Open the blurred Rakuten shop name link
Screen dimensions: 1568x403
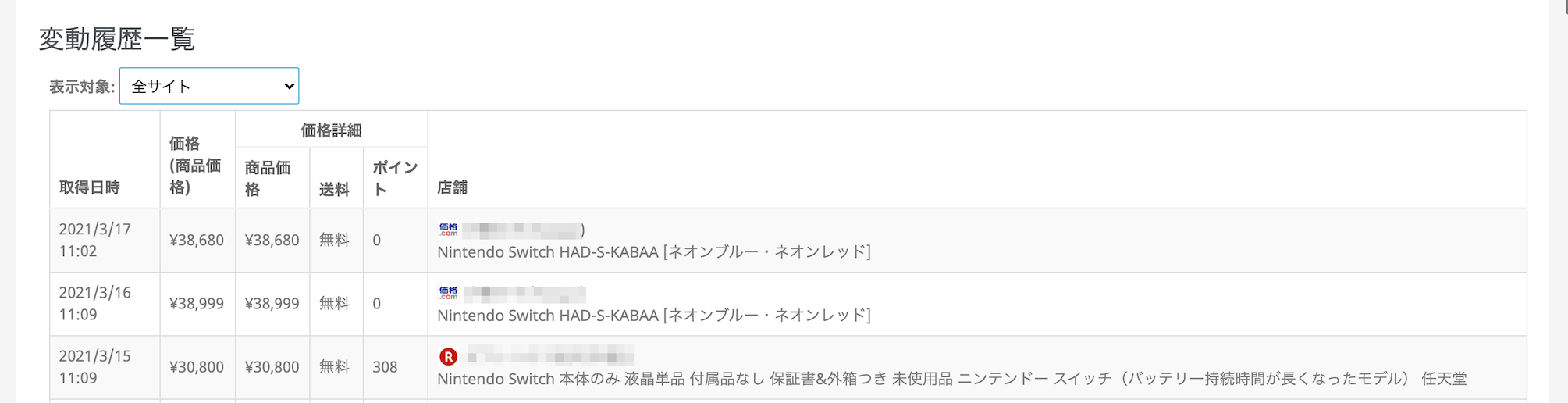pyautogui.click(x=550, y=357)
